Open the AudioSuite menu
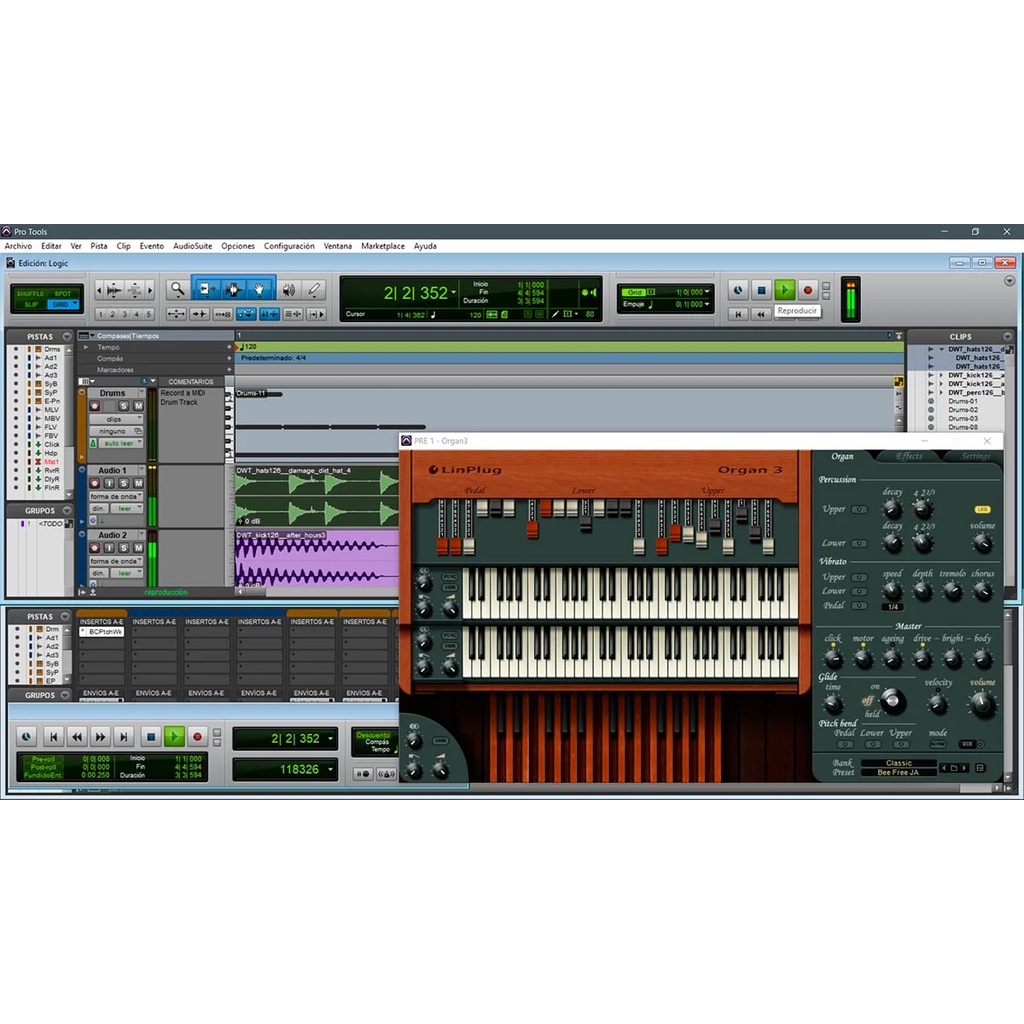Viewport: 1024px width, 1024px height. (x=193, y=246)
